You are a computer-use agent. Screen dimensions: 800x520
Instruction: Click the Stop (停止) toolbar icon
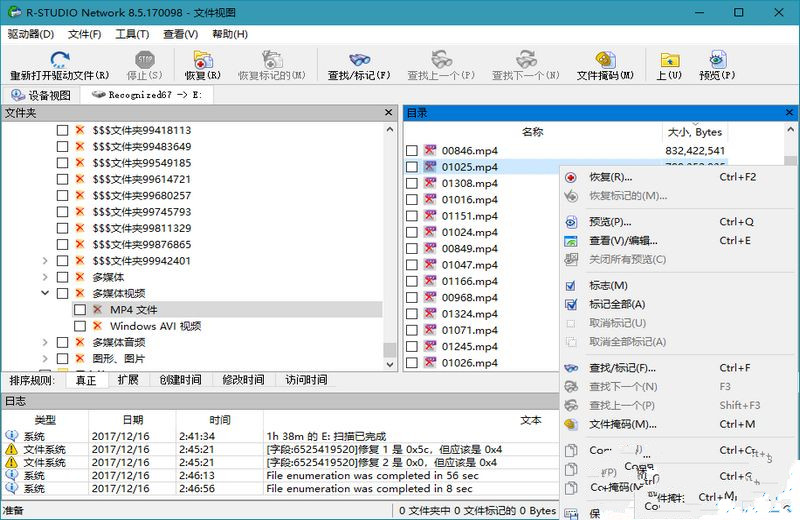tap(145, 59)
